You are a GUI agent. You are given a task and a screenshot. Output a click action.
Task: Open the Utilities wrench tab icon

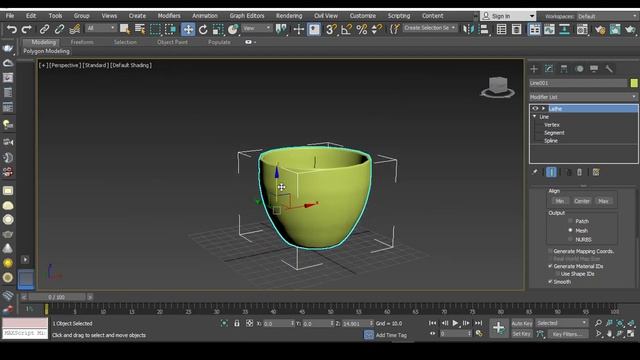tap(609, 69)
